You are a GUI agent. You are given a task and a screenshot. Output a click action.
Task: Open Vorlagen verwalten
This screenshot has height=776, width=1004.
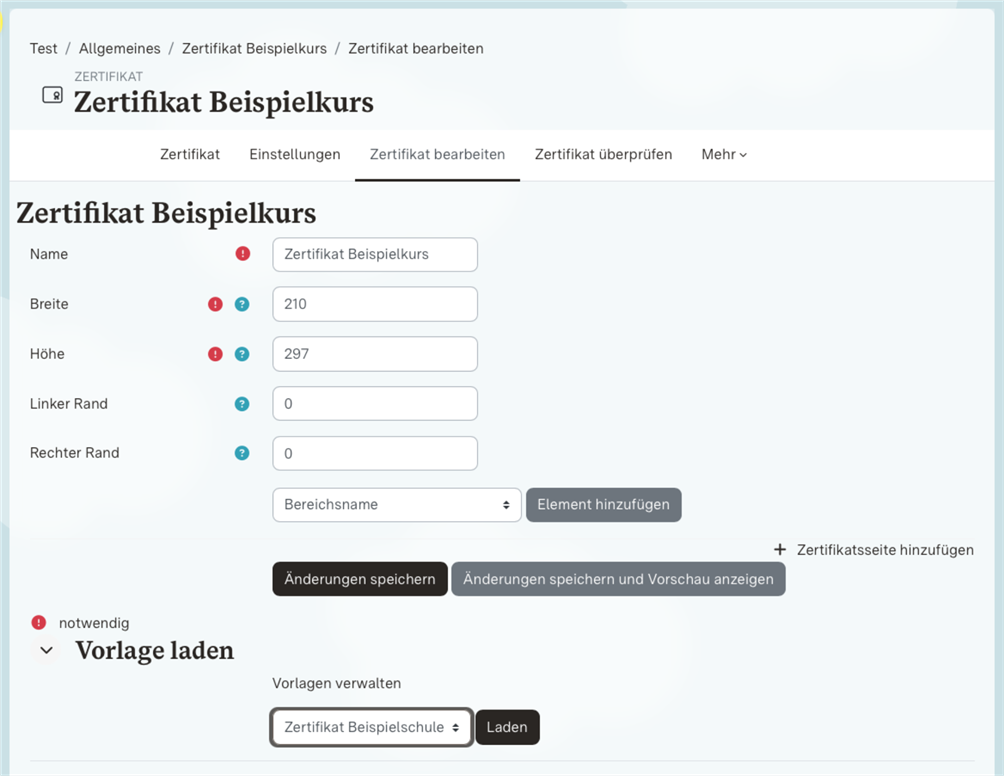coord(336,683)
